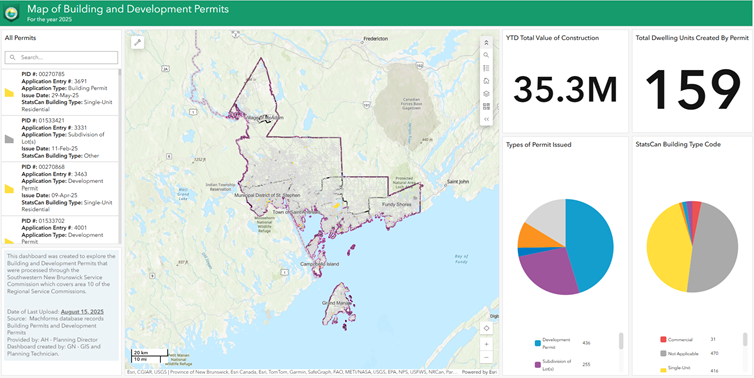Open the map legend list icon
This screenshot has width=754, height=378.
point(486,68)
